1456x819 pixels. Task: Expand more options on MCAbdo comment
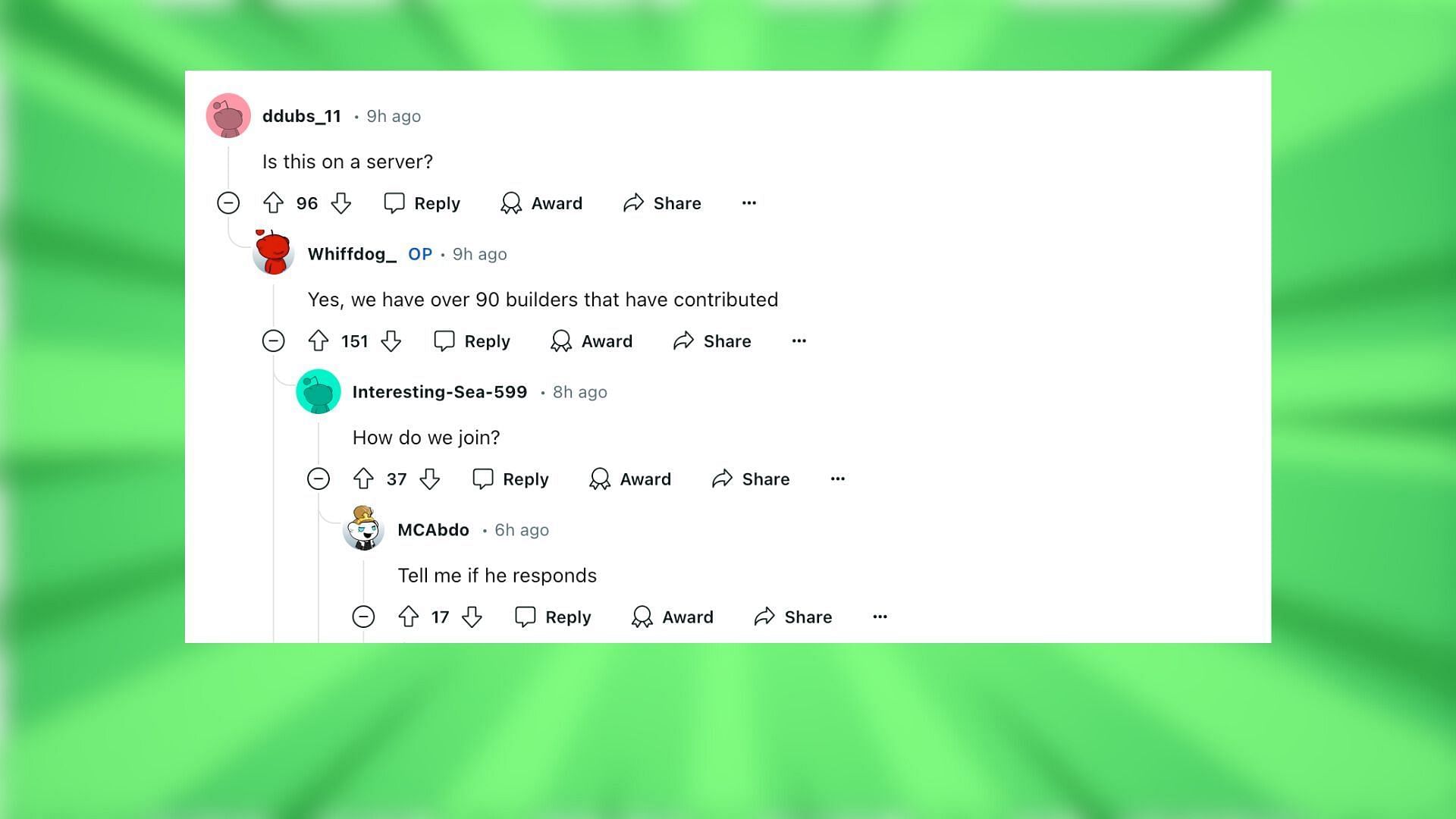pos(880,617)
